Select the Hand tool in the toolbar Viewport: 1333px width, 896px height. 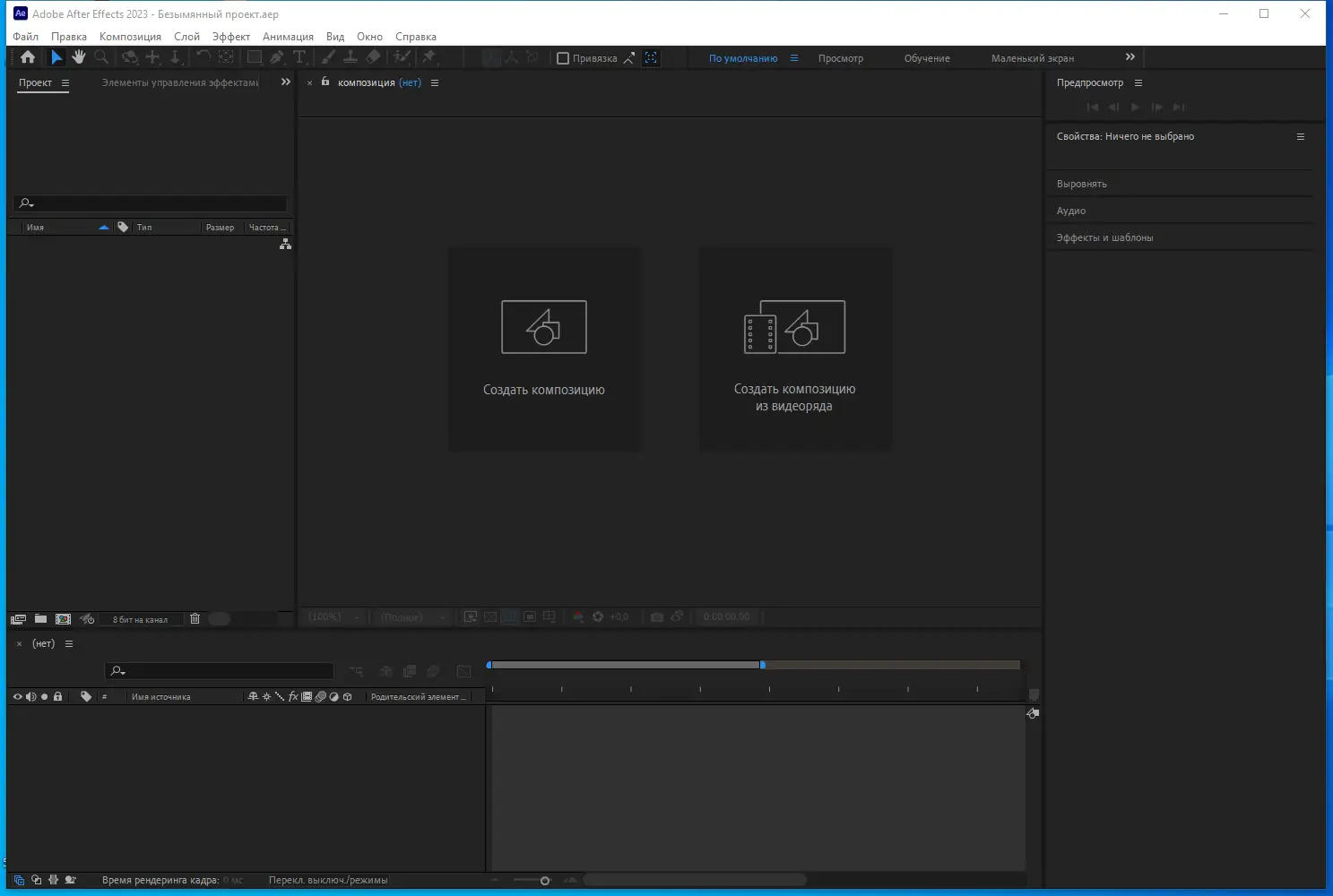click(x=78, y=56)
